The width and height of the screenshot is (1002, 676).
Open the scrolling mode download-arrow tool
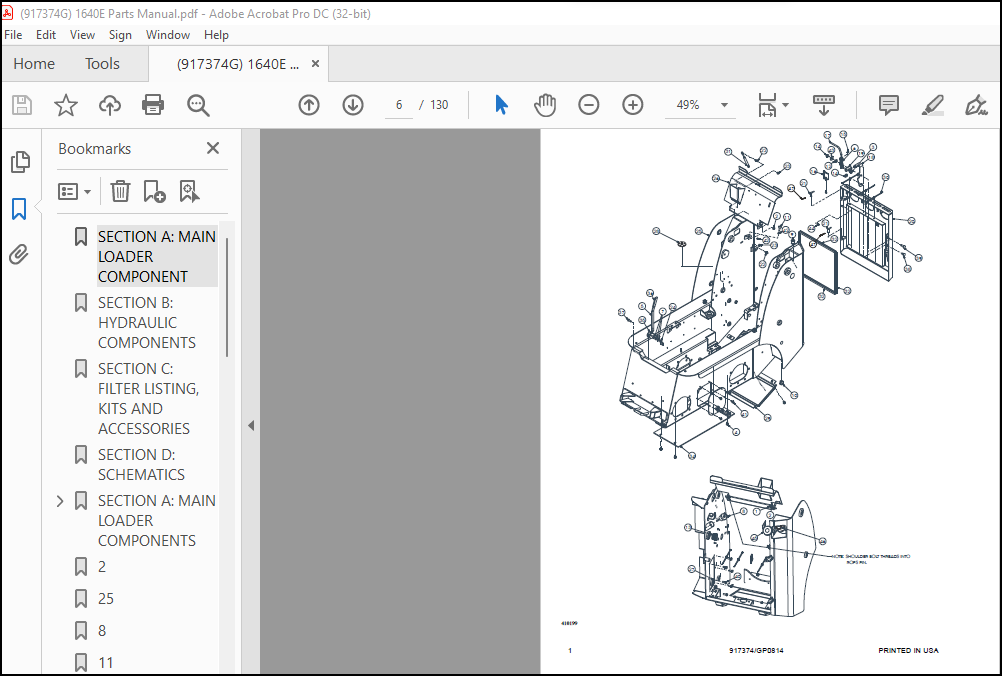[824, 105]
